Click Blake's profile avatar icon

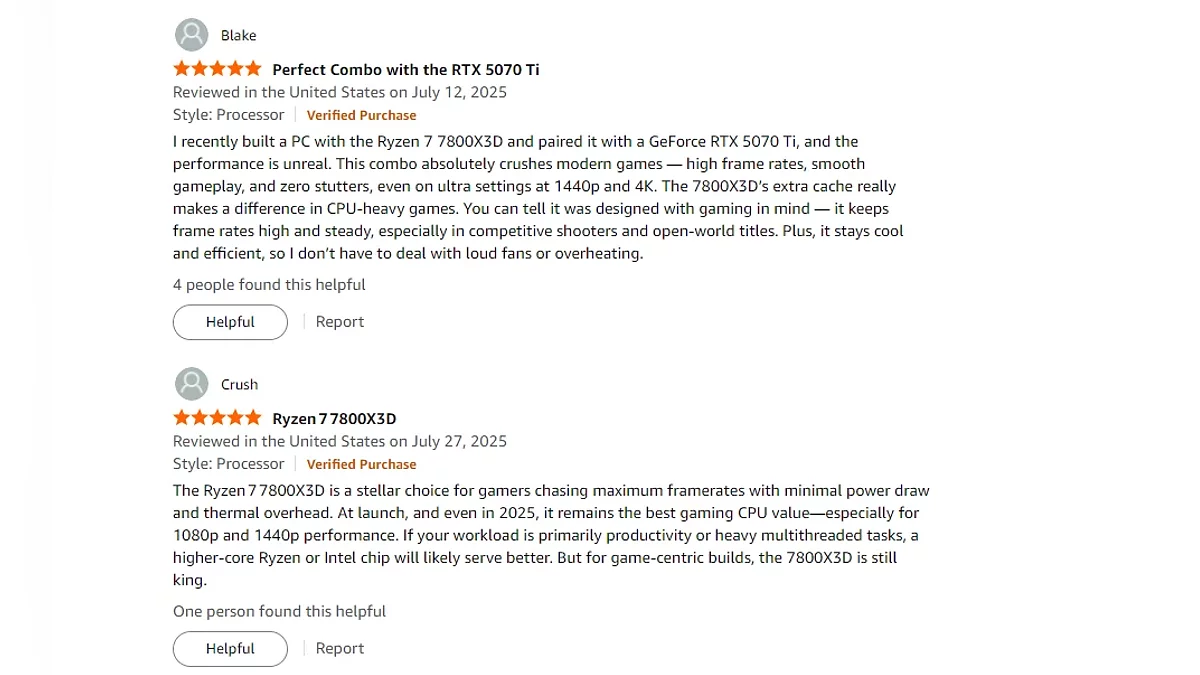click(x=191, y=35)
